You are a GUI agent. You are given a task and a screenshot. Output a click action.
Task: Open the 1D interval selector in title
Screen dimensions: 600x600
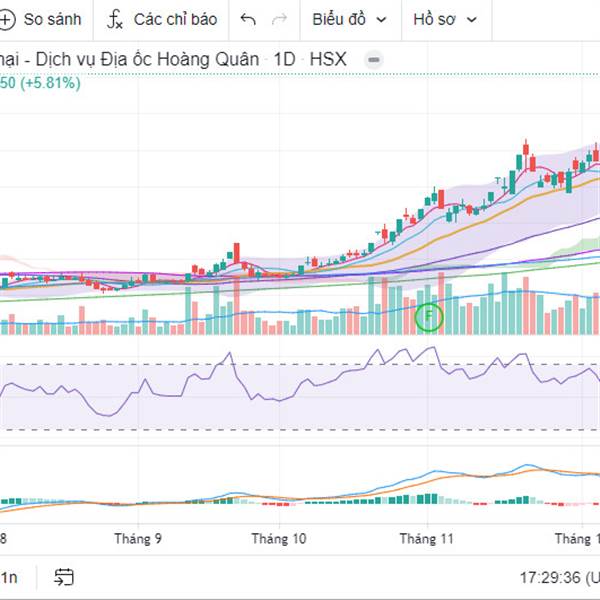[x=285, y=60]
